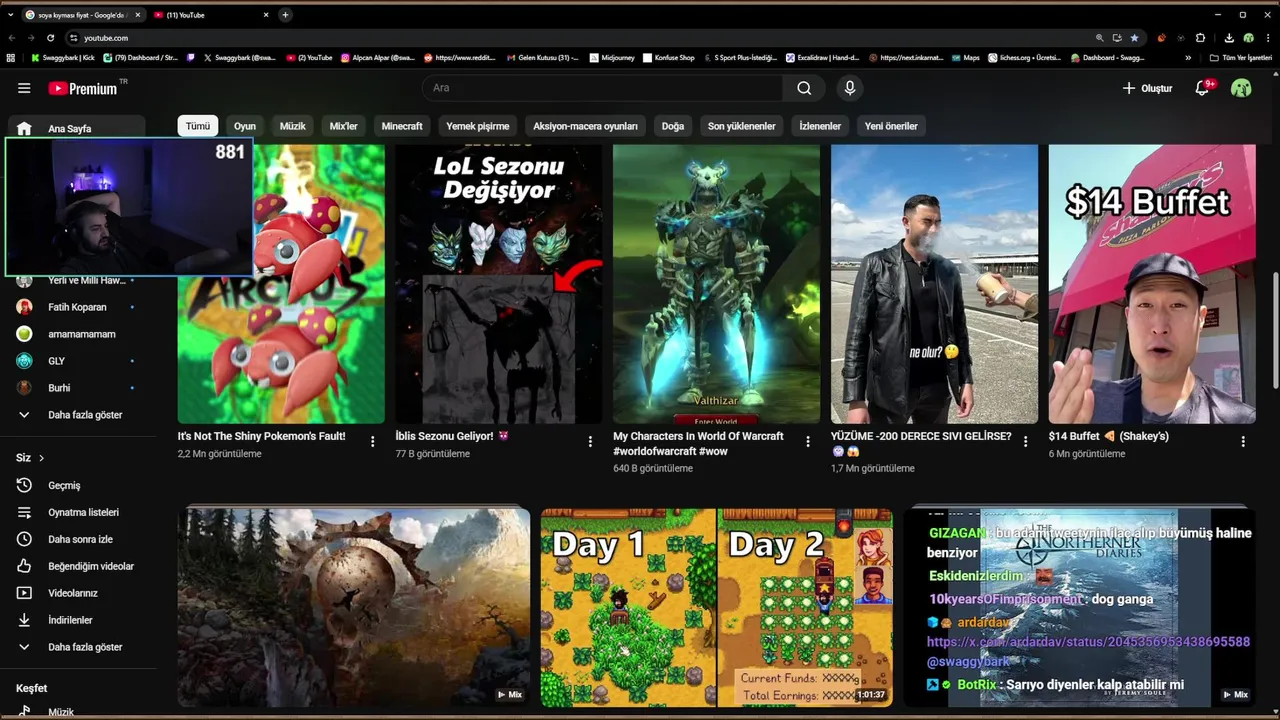Open the lichess.org bookmark

[x=1024, y=58]
